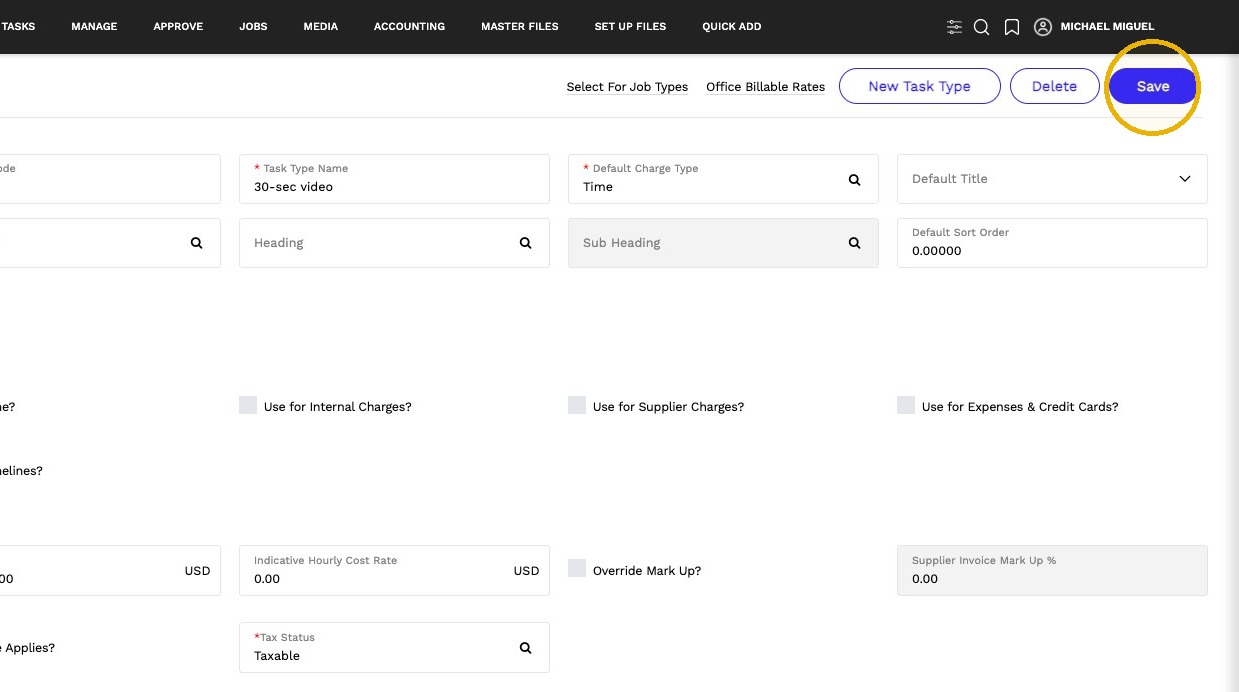Viewport: 1239px width, 692px height.
Task: Open the settings sliders icon in top bar
Action: tap(954, 27)
